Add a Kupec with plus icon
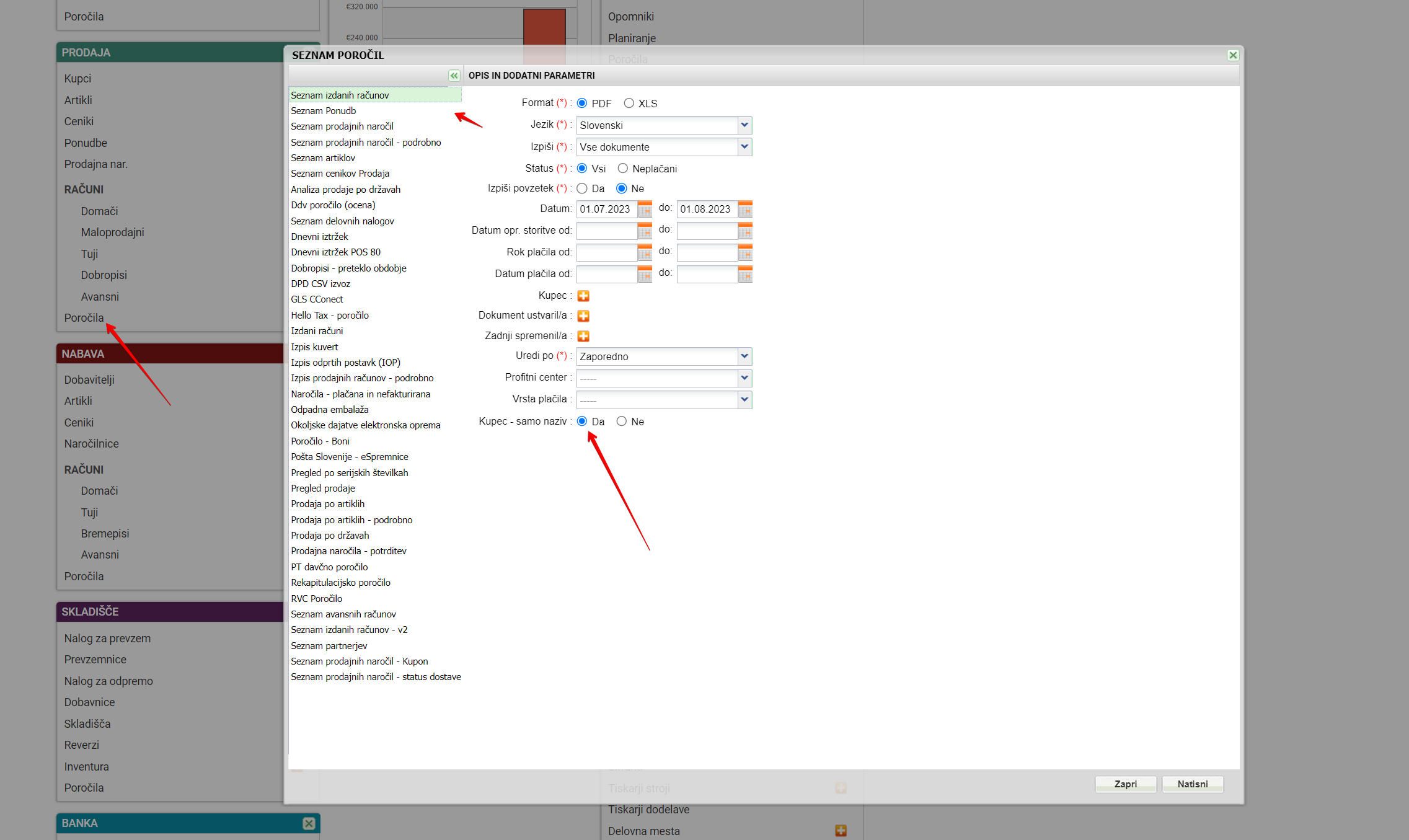Screen dimensions: 1409x840 pos(583,296)
